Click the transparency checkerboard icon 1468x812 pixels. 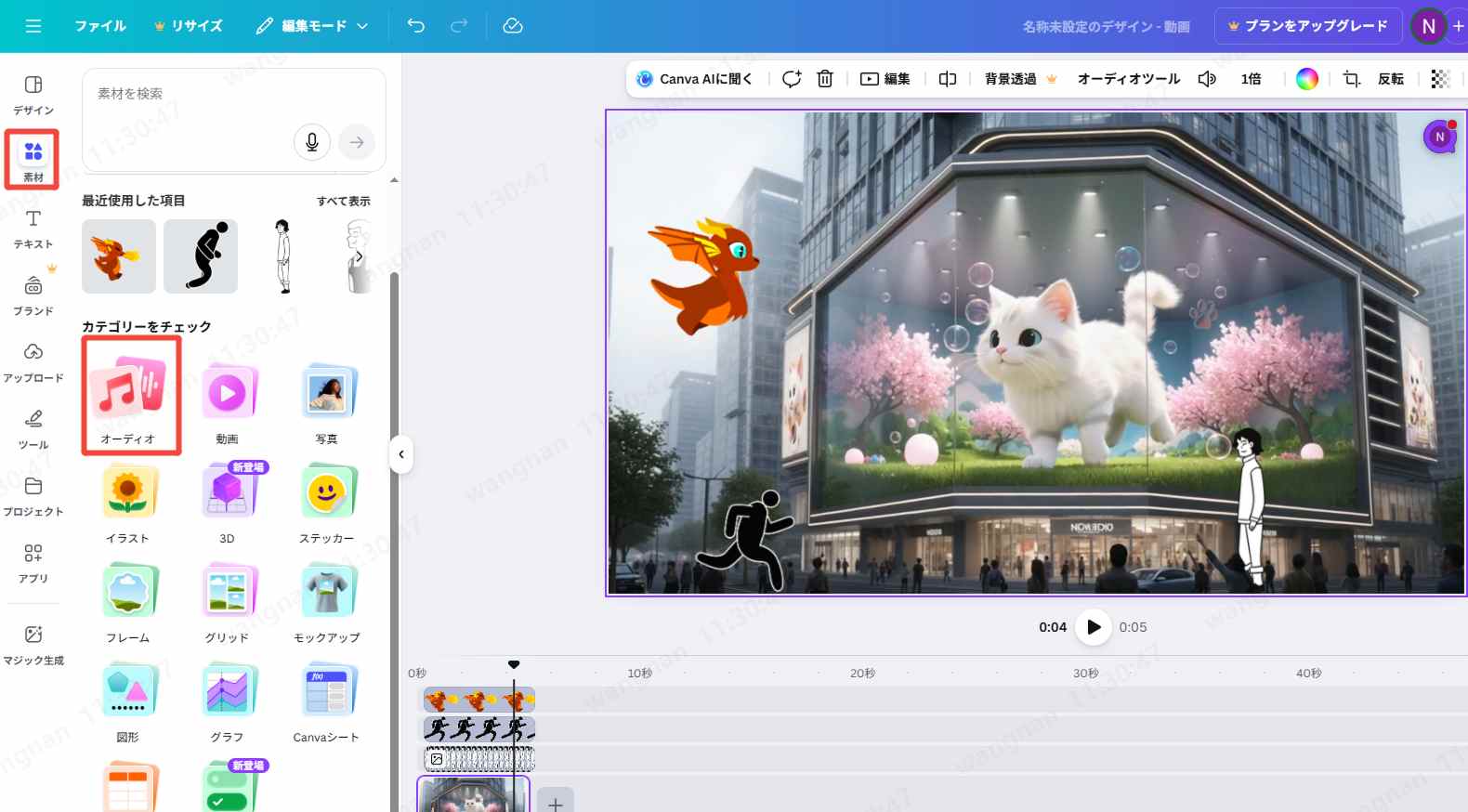point(1440,79)
